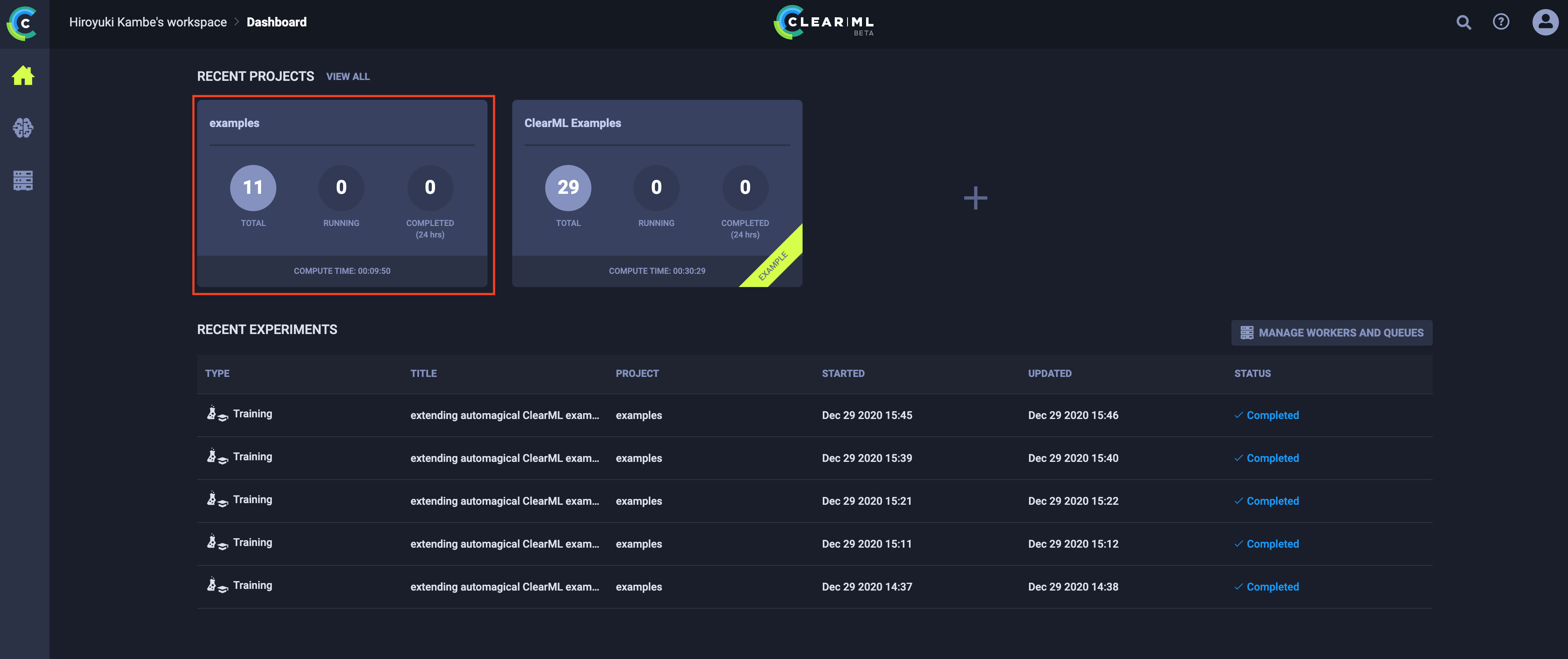The width and height of the screenshot is (1568, 659).
Task: Click updated date Dec 29 2020 15:40
Action: (x=1073, y=458)
